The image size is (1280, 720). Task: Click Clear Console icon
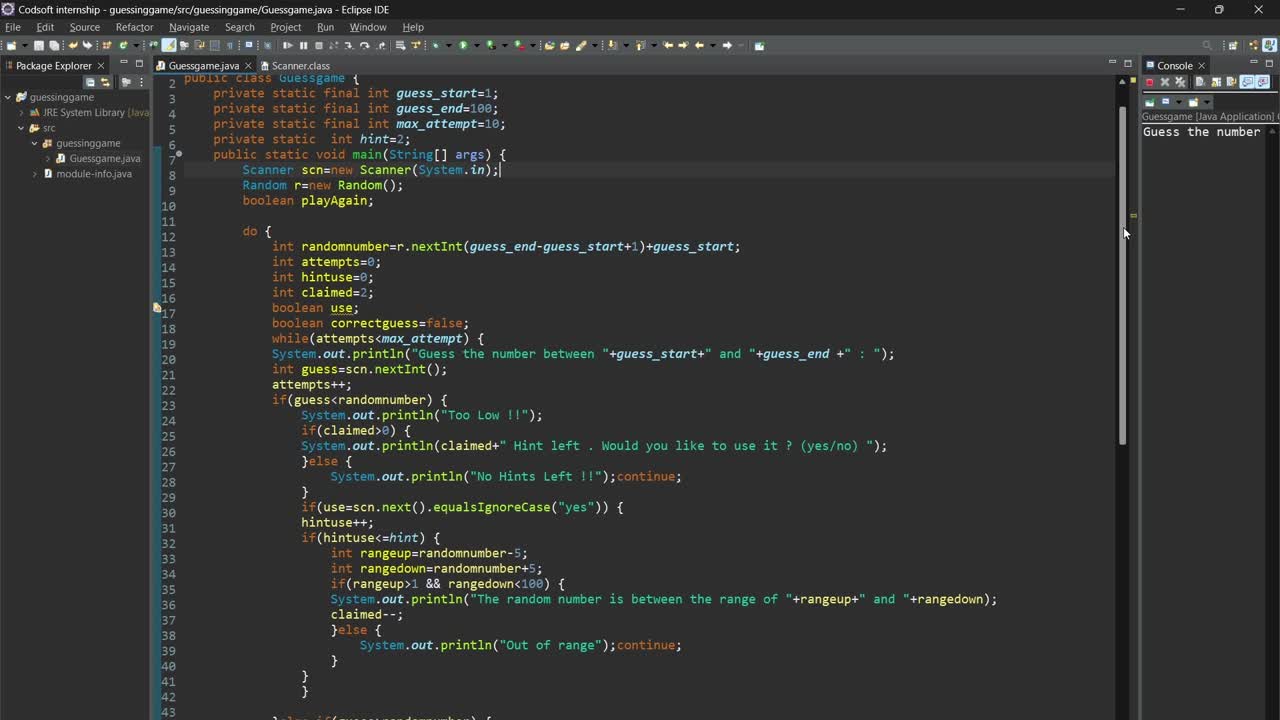pyautogui.click(x=1200, y=82)
